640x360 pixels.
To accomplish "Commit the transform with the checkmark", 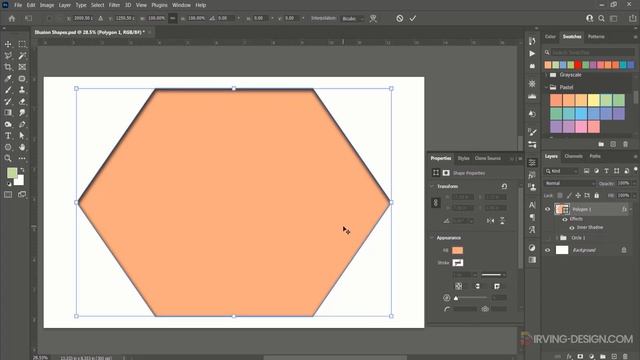I will point(413,18).
